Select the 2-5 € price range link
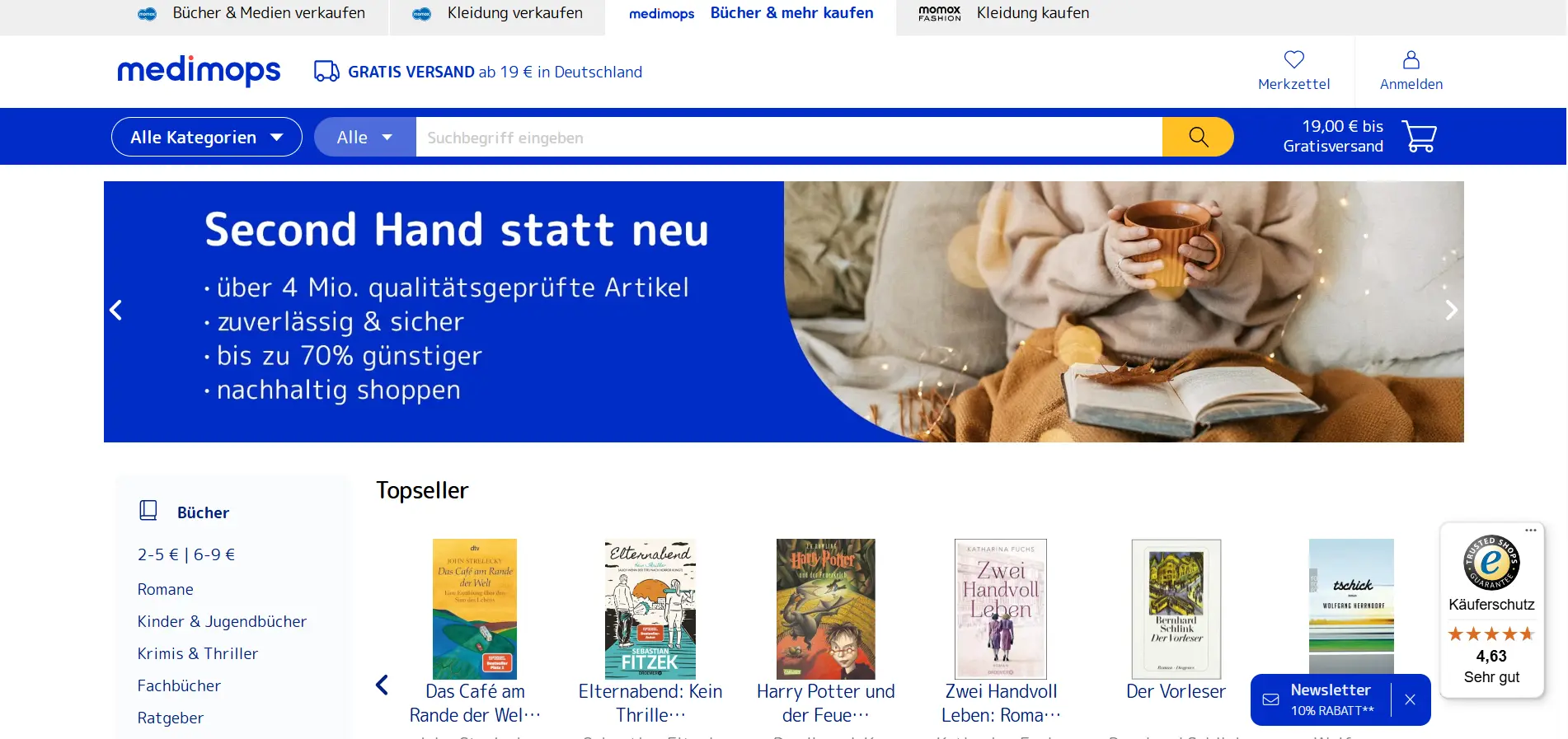The width and height of the screenshot is (1568, 739). pos(158,554)
